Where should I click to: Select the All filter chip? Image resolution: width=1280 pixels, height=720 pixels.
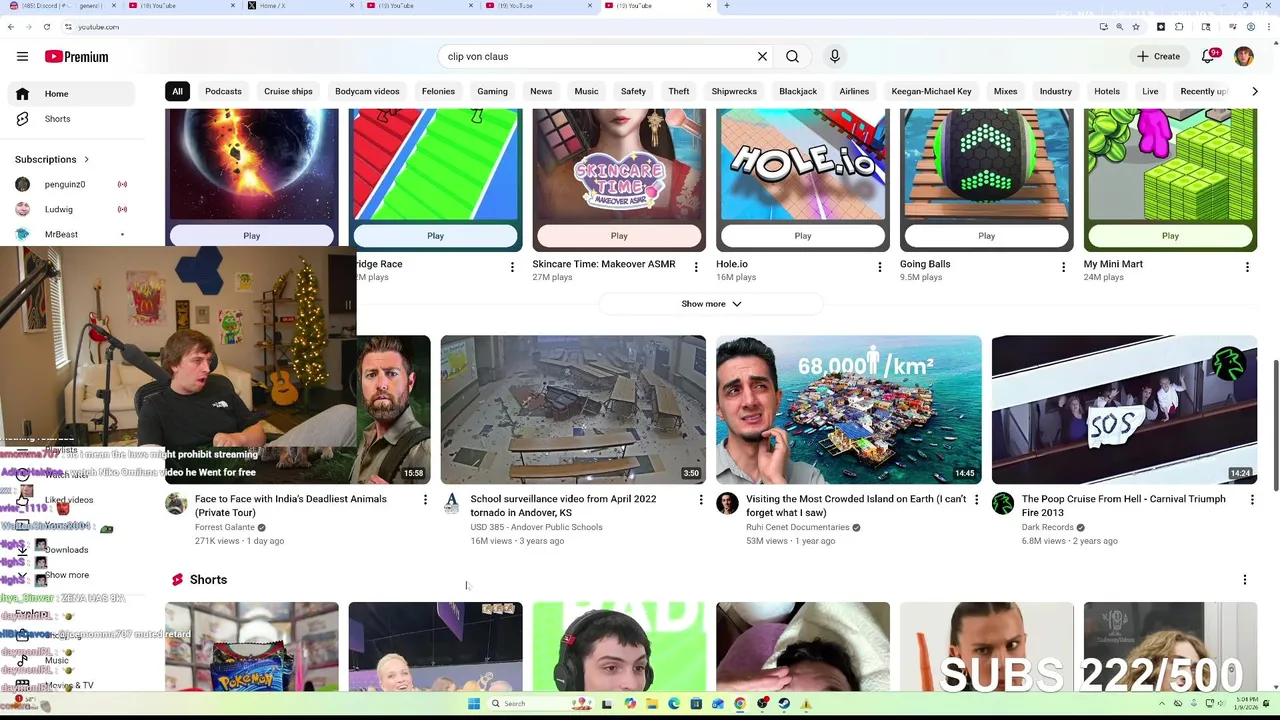(x=177, y=91)
